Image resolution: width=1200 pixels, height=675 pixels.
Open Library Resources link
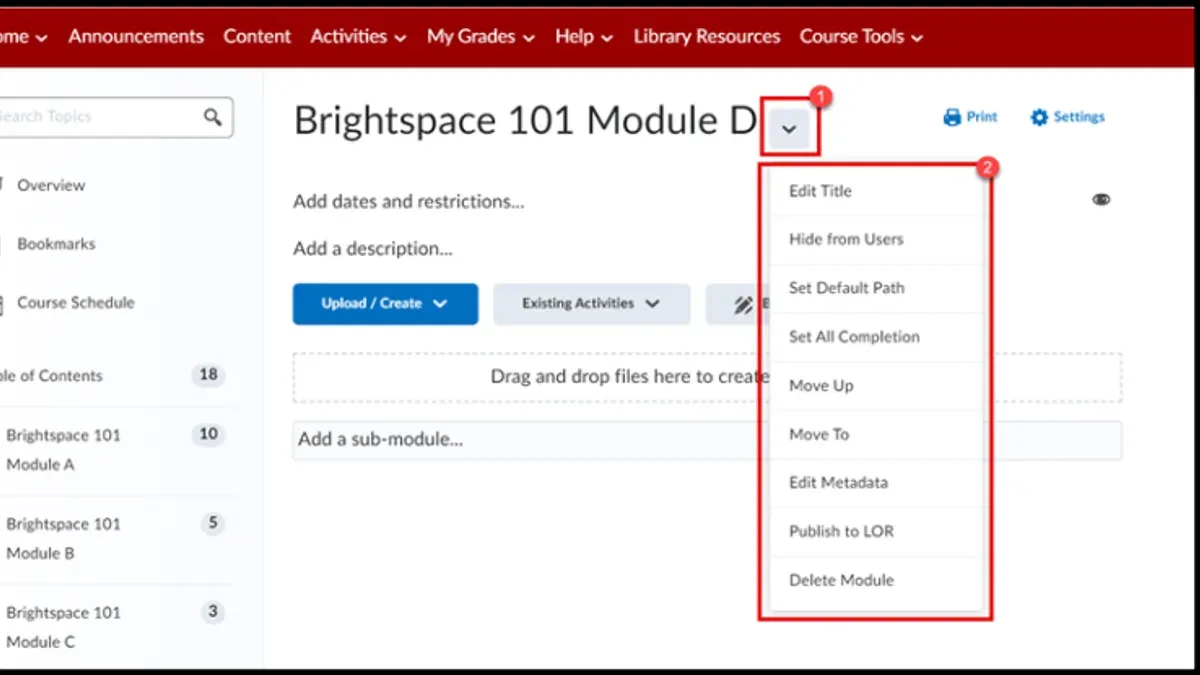tap(706, 36)
